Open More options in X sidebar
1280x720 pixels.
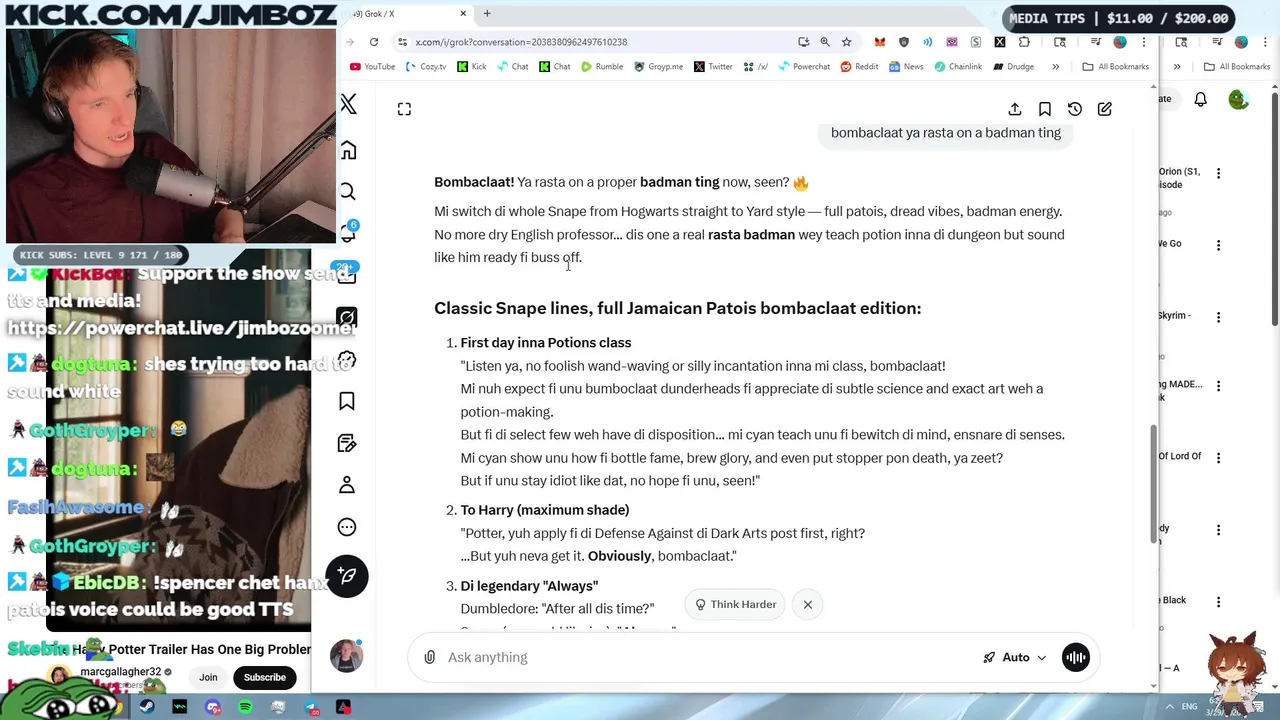[x=347, y=527]
